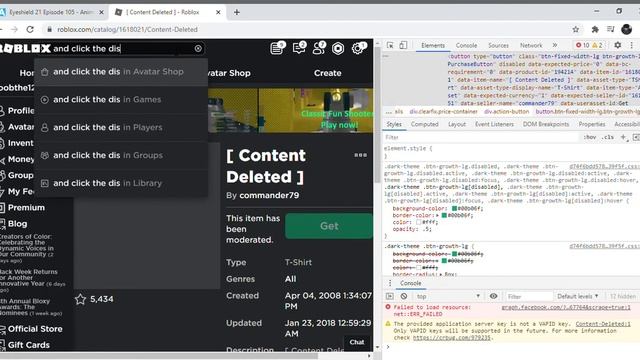Open Chrome media control icon
The image size is (640, 360).
[x=611, y=29]
